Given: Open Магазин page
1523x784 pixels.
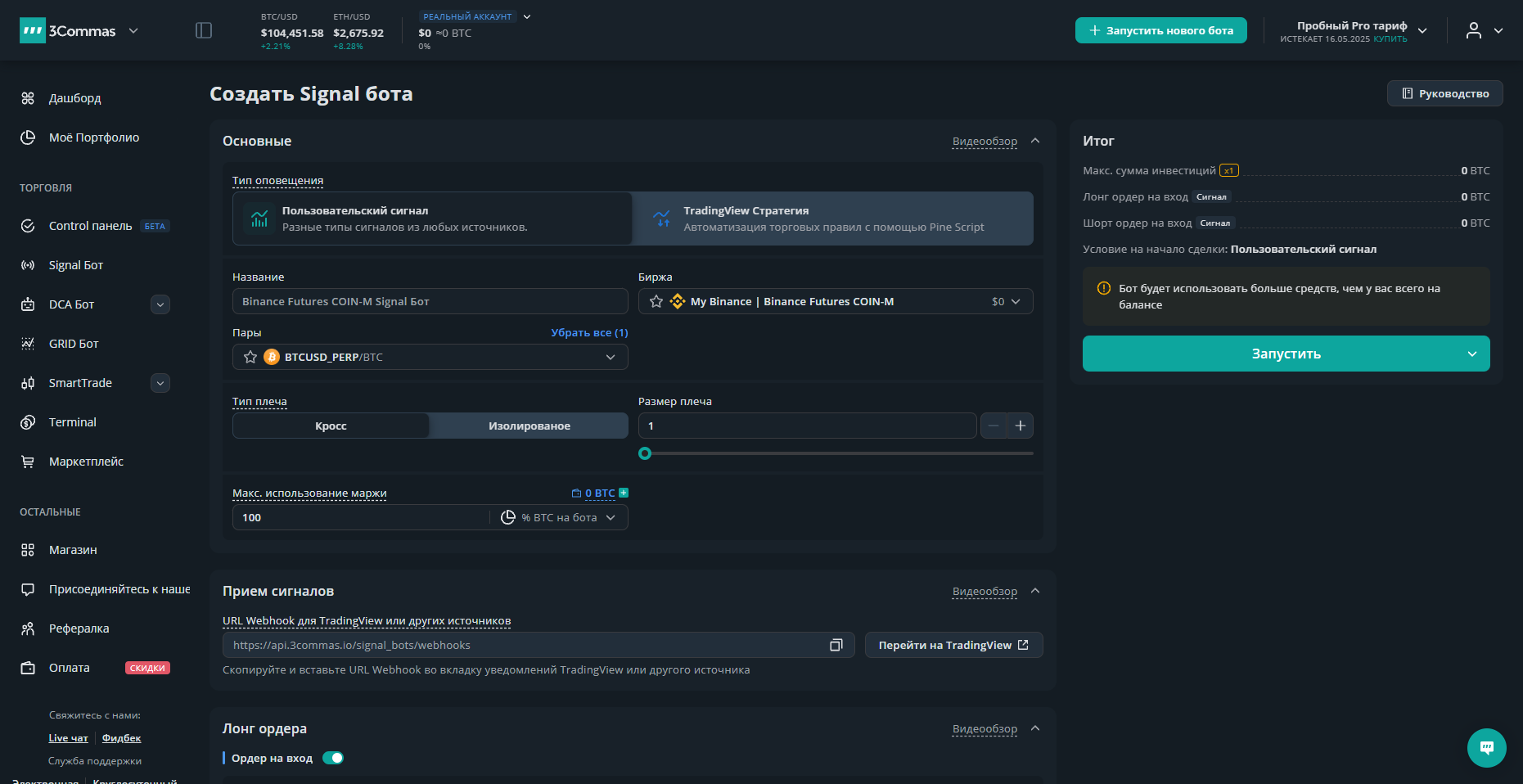Looking at the screenshot, I should click(x=73, y=550).
